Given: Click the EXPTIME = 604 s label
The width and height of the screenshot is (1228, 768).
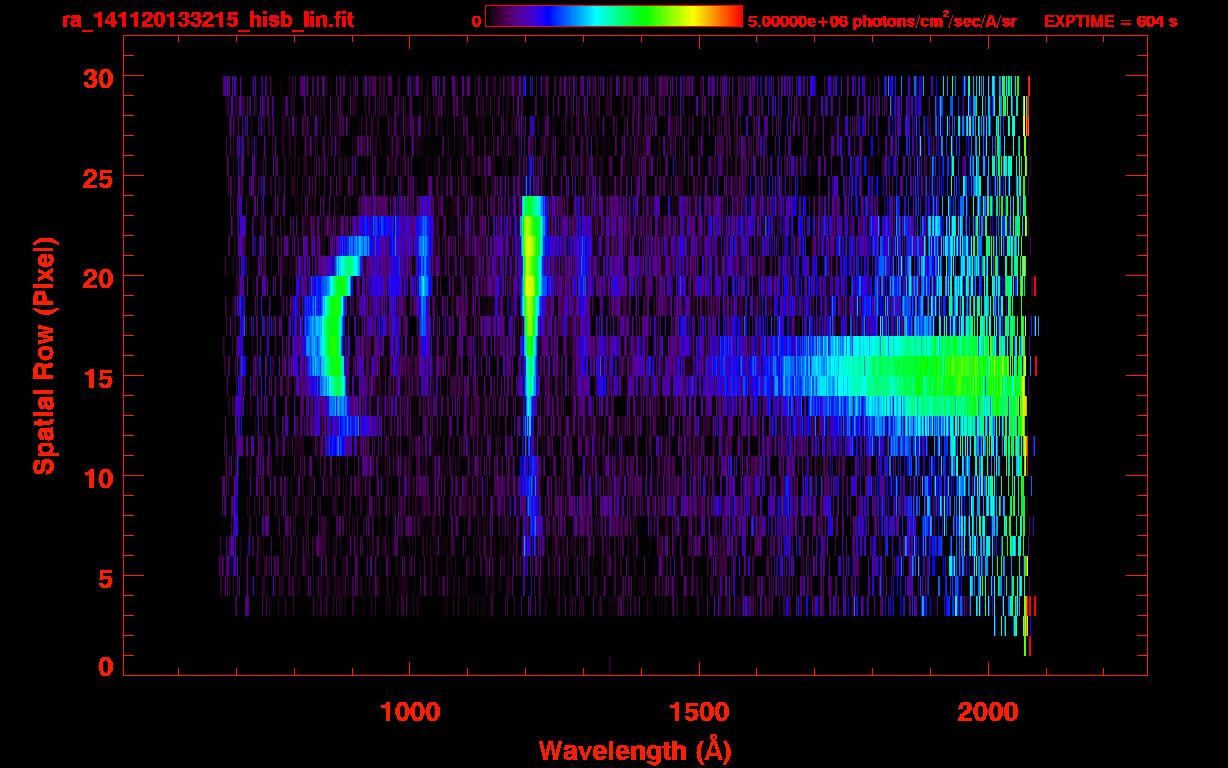Looking at the screenshot, I should point(1110,21).
